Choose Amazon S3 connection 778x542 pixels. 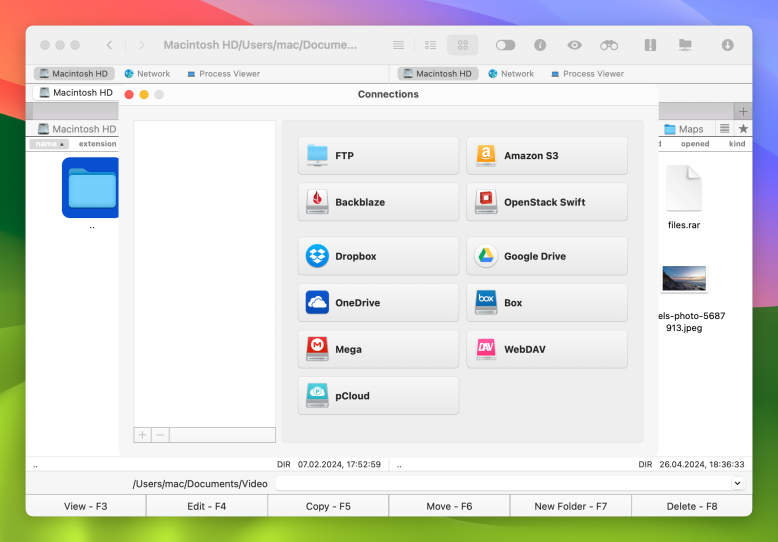coord(547,156)
